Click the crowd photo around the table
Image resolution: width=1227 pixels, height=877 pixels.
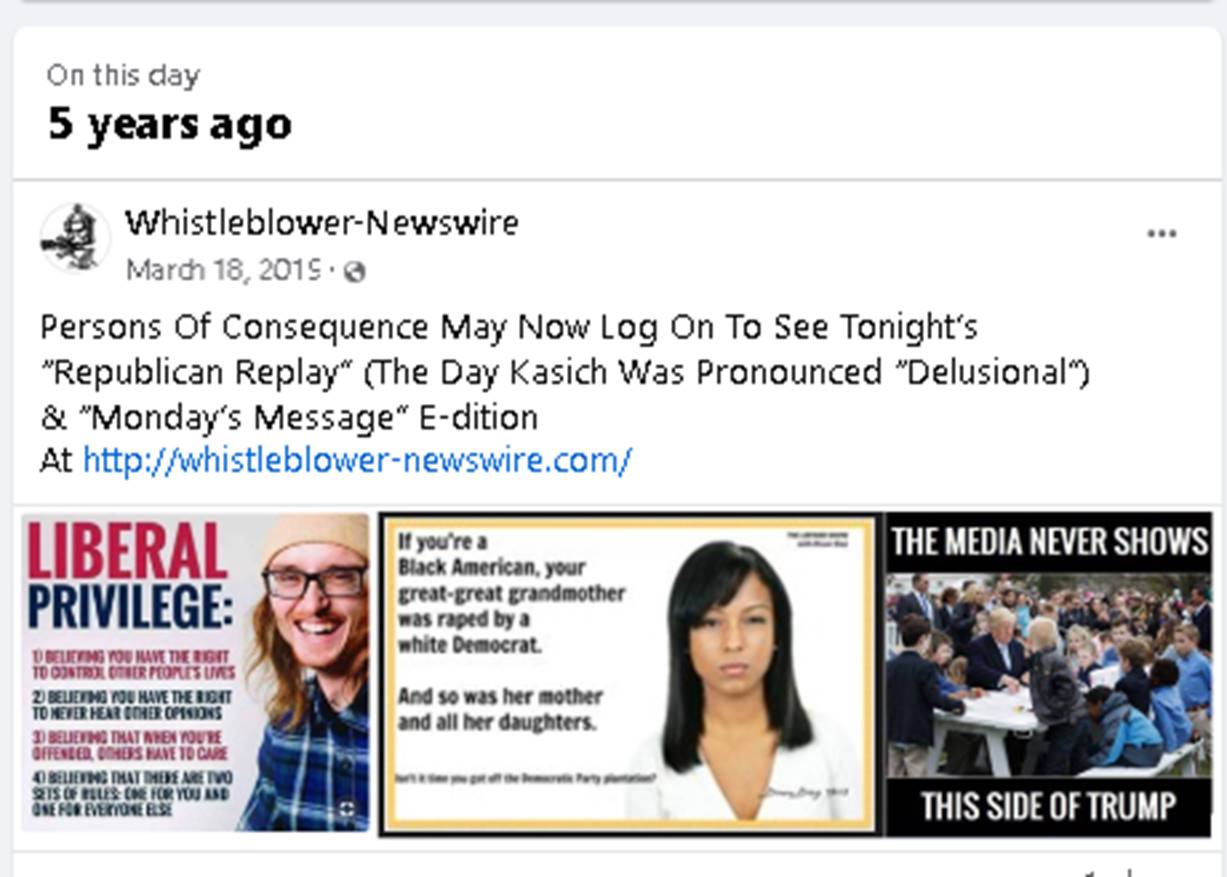(1049, 675)
